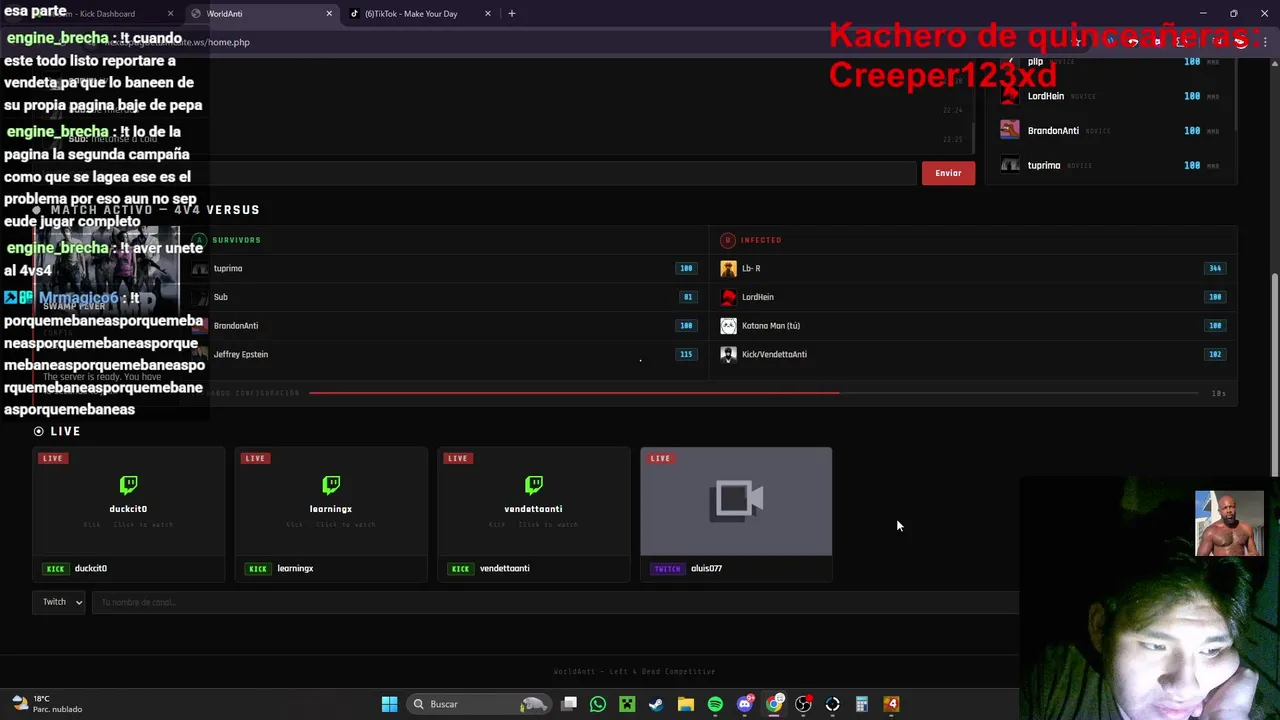Open vendettaanti live stream card

533,514
